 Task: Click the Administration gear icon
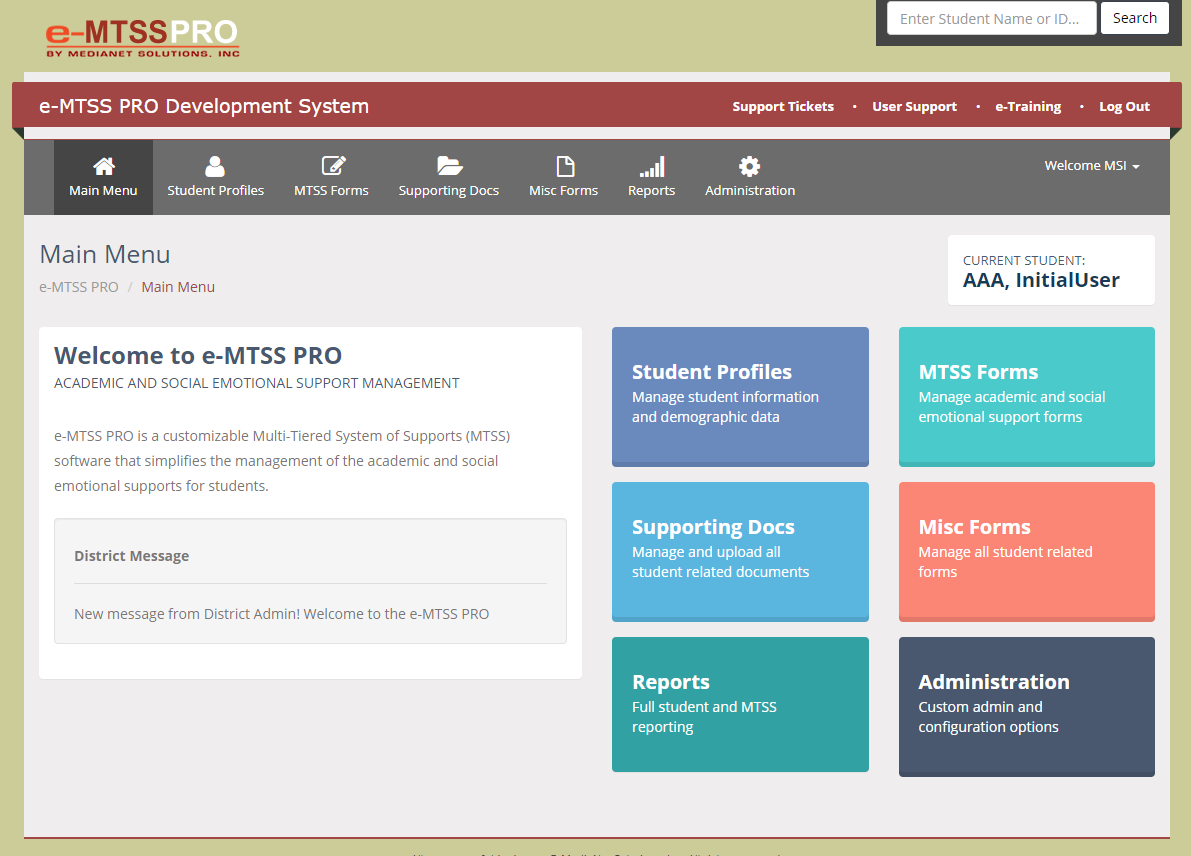750,166
